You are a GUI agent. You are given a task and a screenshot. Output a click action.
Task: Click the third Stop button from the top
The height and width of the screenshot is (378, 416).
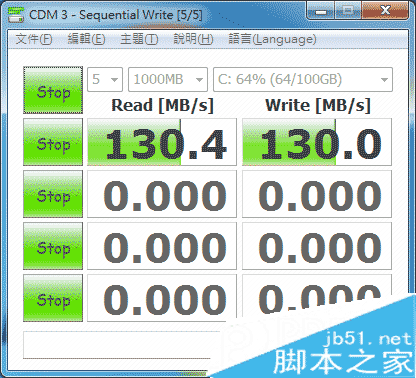point(53,194)
